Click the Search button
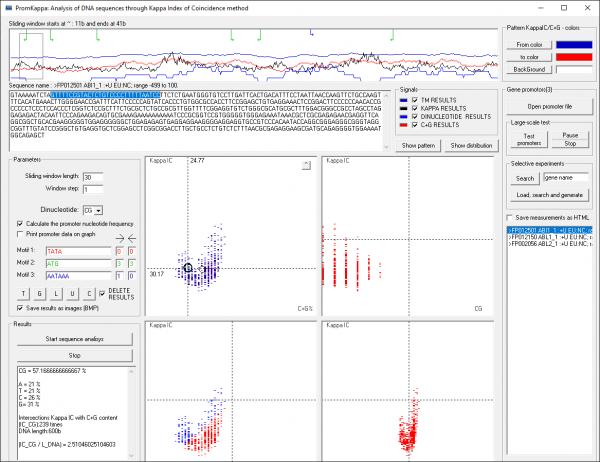600x462 pixels. pos(525,178)
